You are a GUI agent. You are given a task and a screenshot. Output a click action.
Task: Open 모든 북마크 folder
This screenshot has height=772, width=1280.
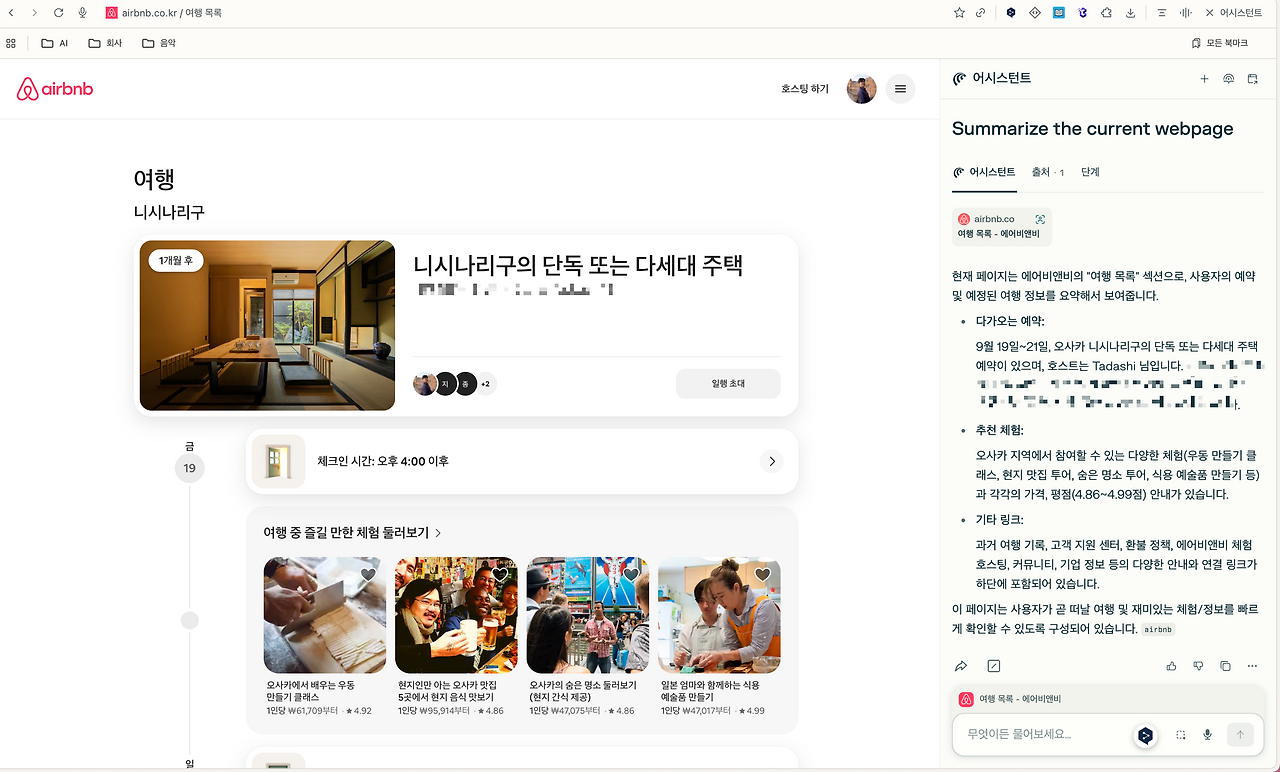[x=1220, y=43]
